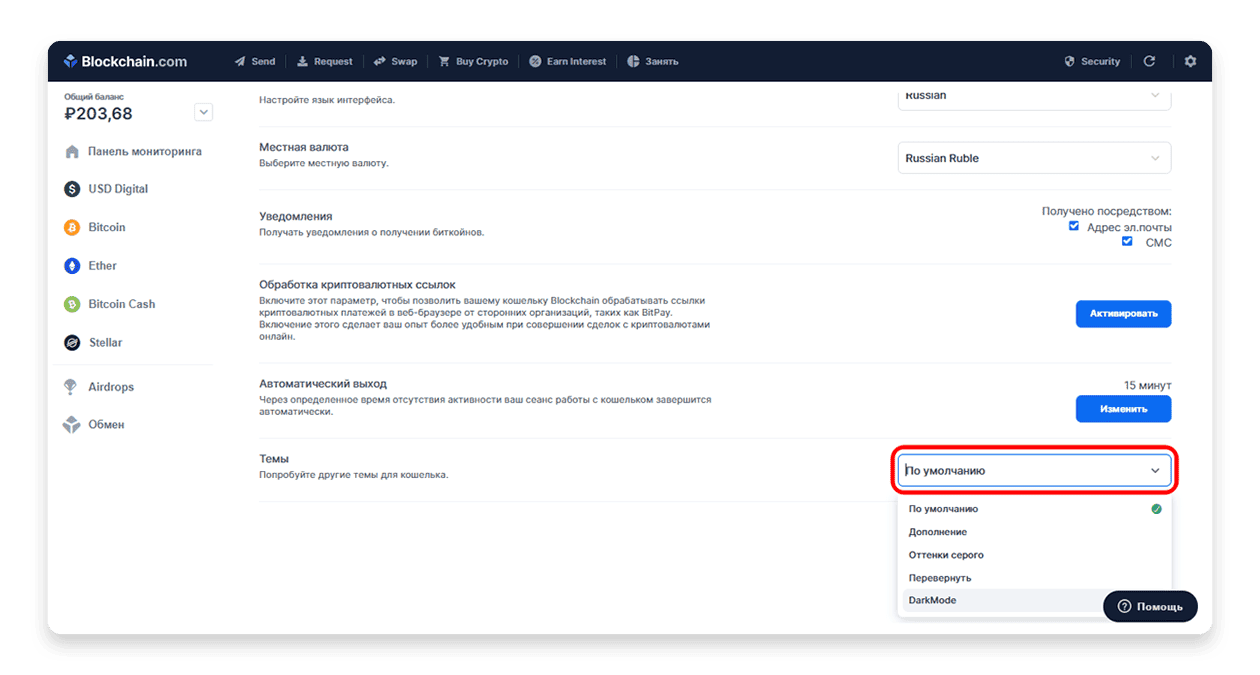Click the Изменить auto-logout button

click(1123, 409)
